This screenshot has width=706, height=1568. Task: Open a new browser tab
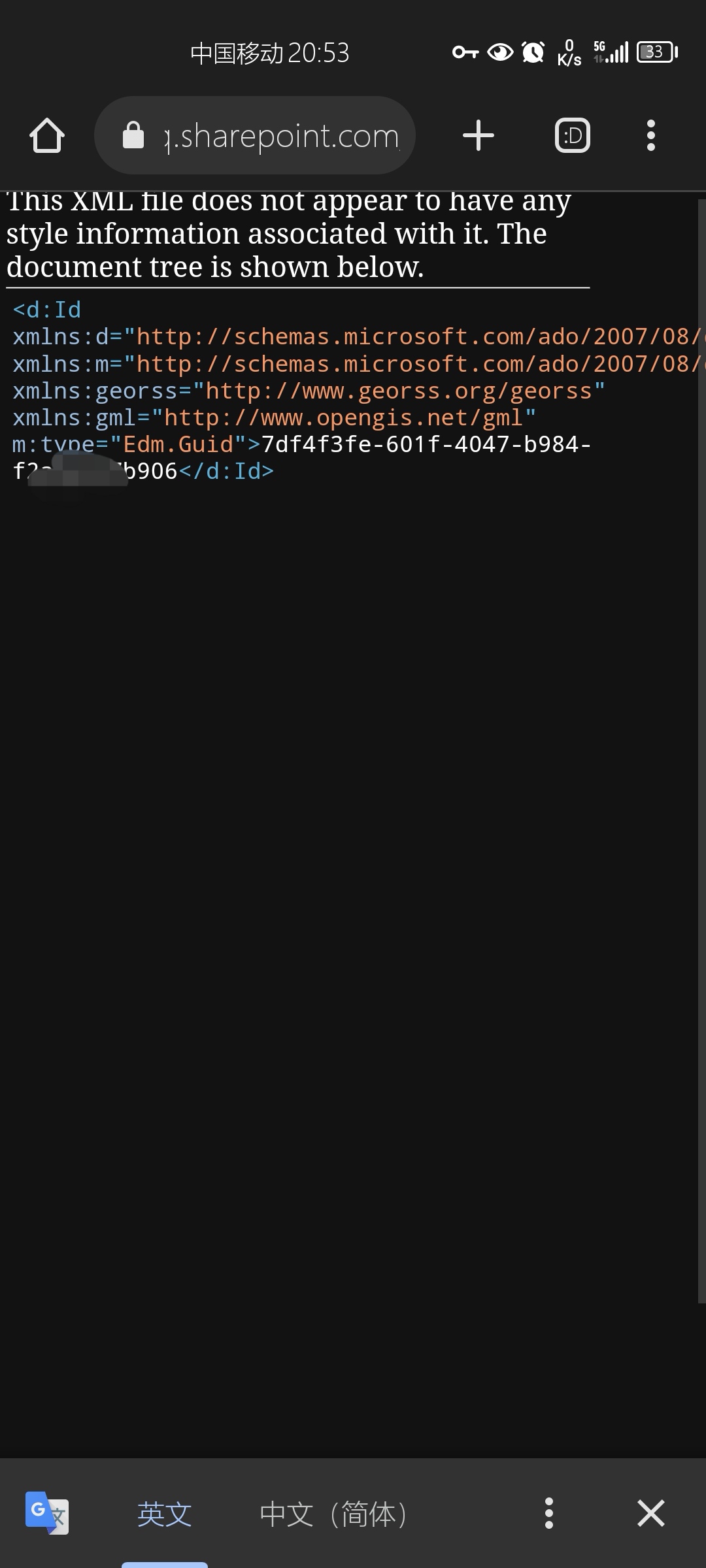tap(478, 135)
